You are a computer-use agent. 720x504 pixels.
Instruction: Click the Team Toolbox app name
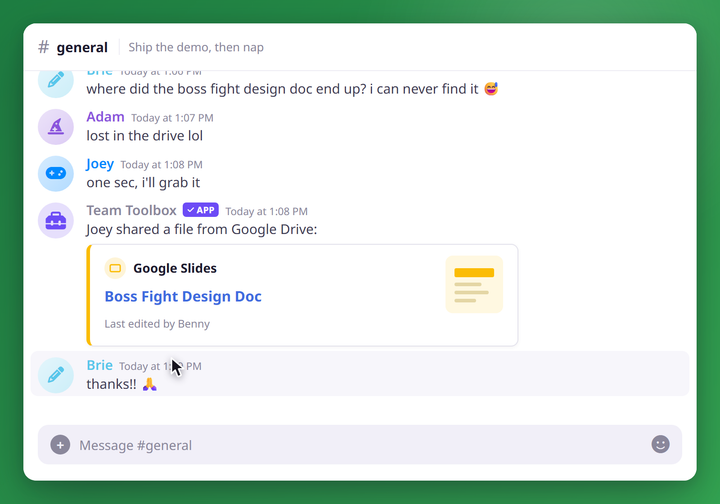pos(131,210)
